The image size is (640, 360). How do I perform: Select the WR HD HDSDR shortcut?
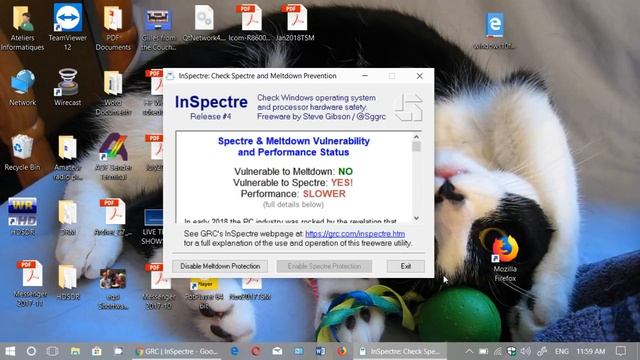tap(22, 217)
